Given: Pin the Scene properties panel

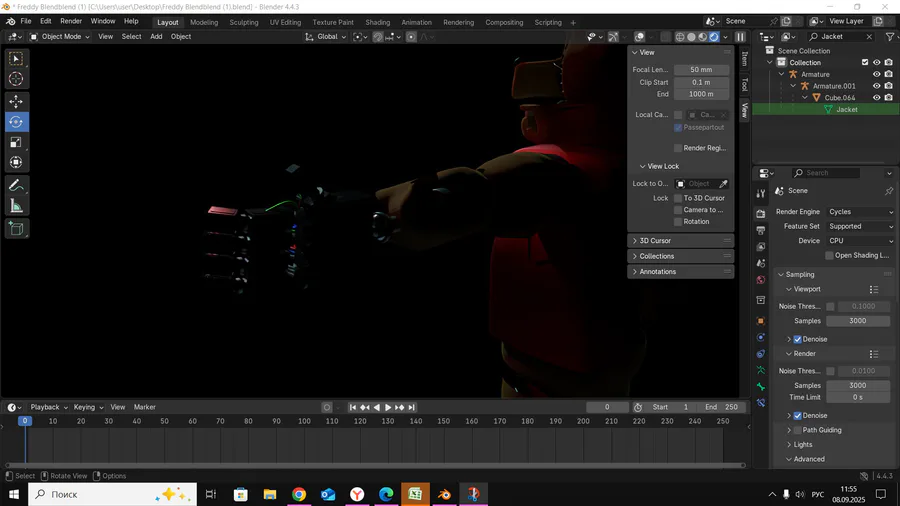Looking at the screenshot, I should (889, 191).
